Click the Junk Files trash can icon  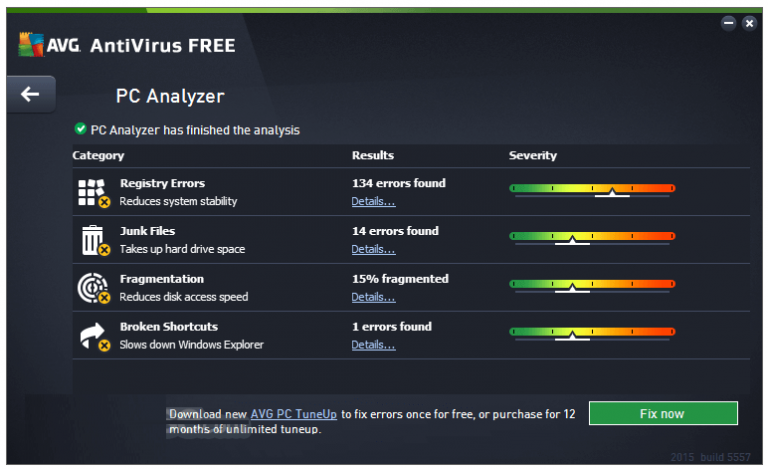click(95, 240)
